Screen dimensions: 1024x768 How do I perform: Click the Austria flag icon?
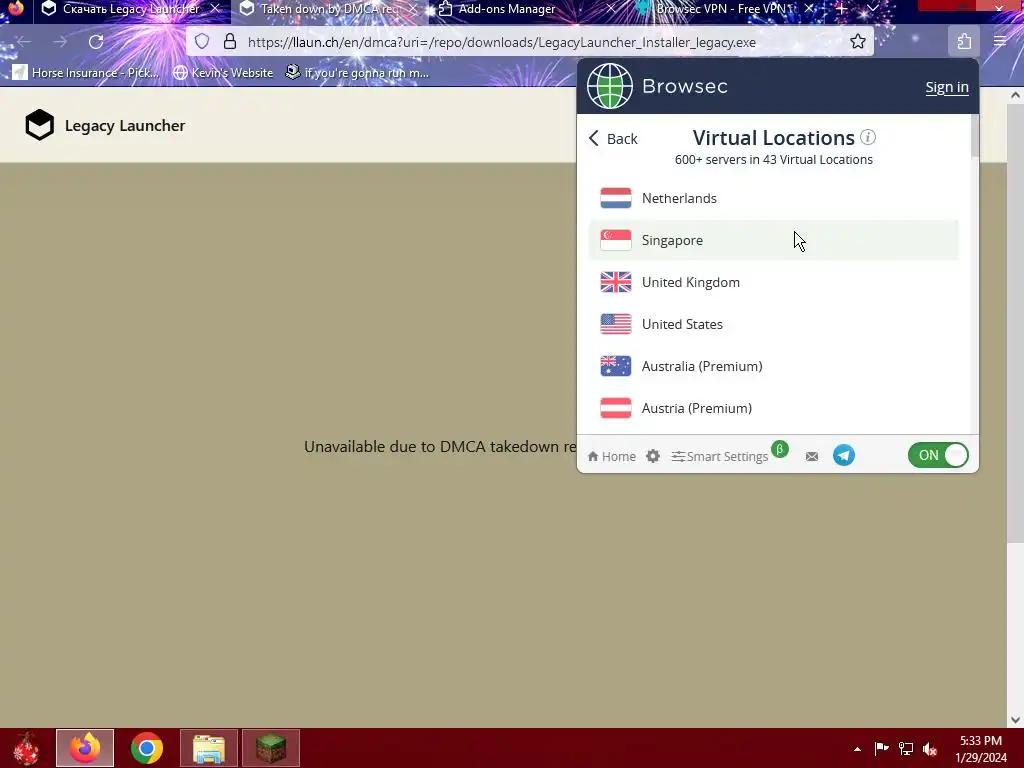(x=616, y=408)
